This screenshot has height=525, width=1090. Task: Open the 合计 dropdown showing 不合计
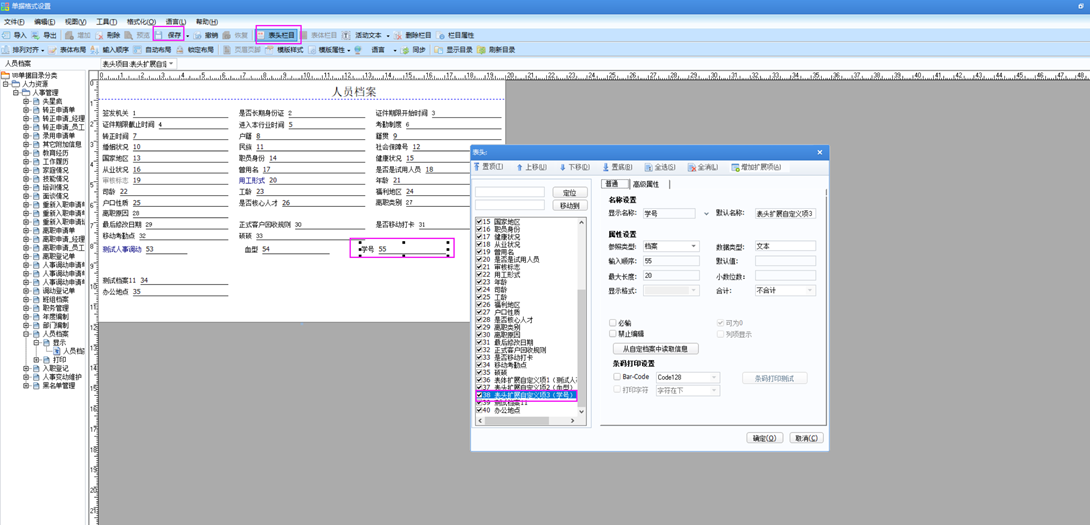coord(811,290)
